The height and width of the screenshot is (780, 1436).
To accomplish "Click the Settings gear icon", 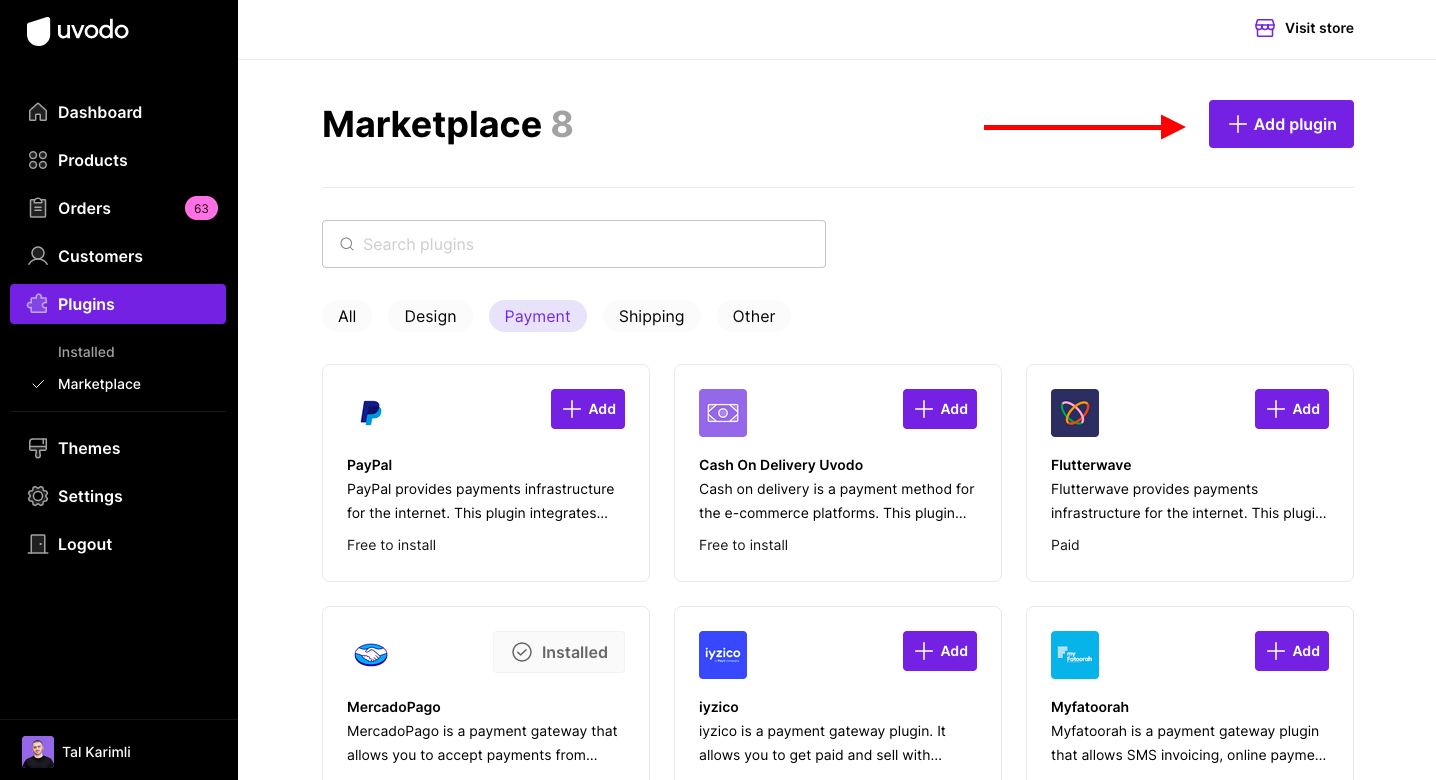I will click(x=38, y=496).
